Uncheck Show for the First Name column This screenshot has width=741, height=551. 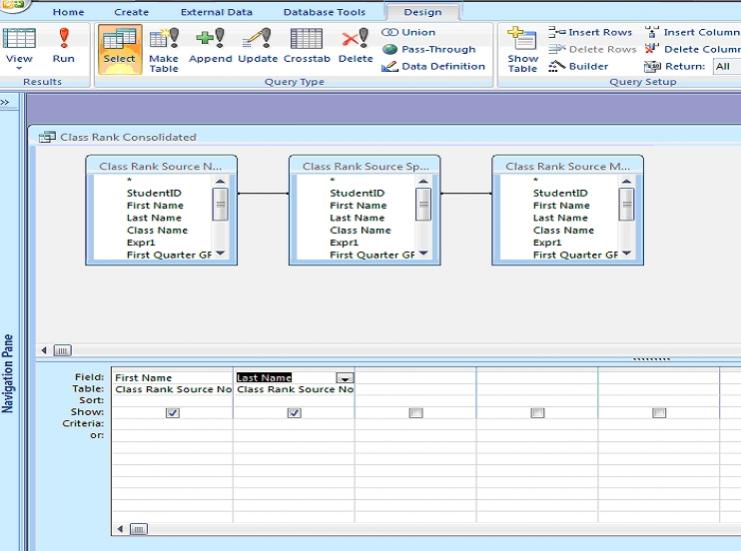click(x=172, y=413)
